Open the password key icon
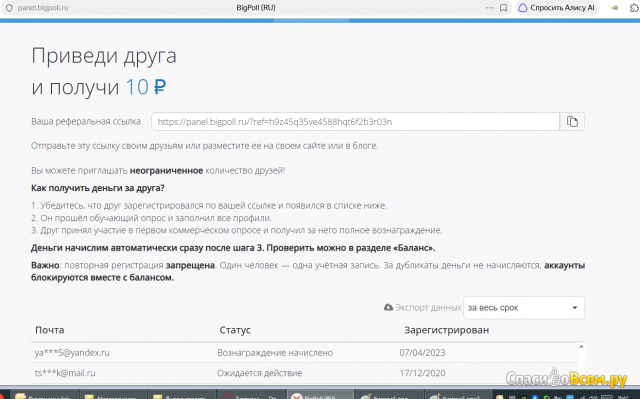 tap(614, 8)
